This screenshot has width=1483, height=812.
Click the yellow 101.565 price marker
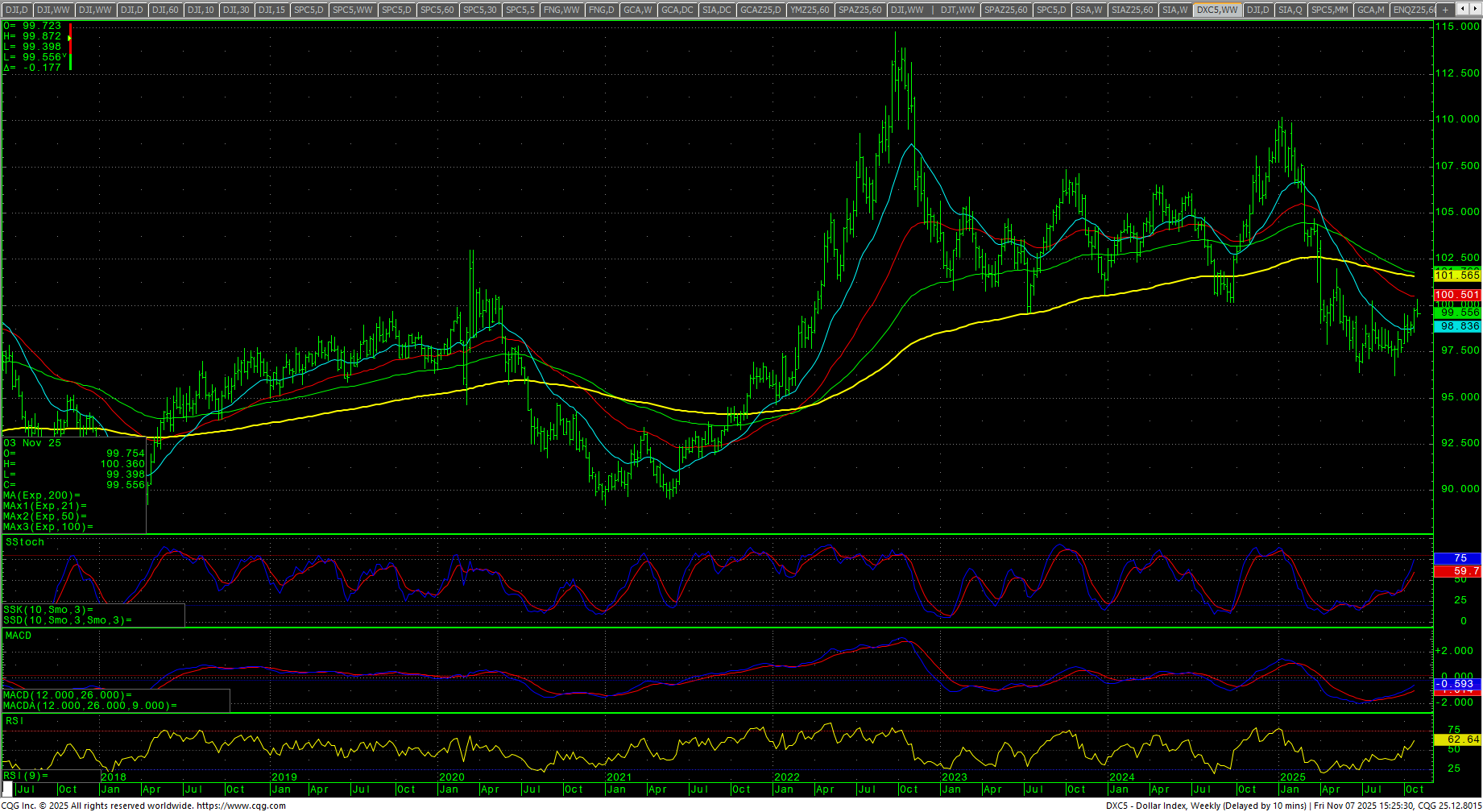coord(1457,275)
